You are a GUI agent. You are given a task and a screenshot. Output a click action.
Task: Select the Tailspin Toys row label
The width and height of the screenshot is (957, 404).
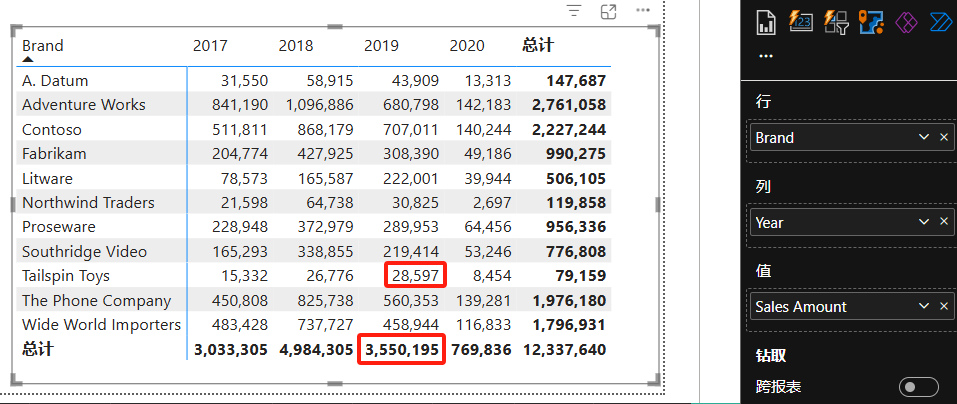[x=66, y=276]
